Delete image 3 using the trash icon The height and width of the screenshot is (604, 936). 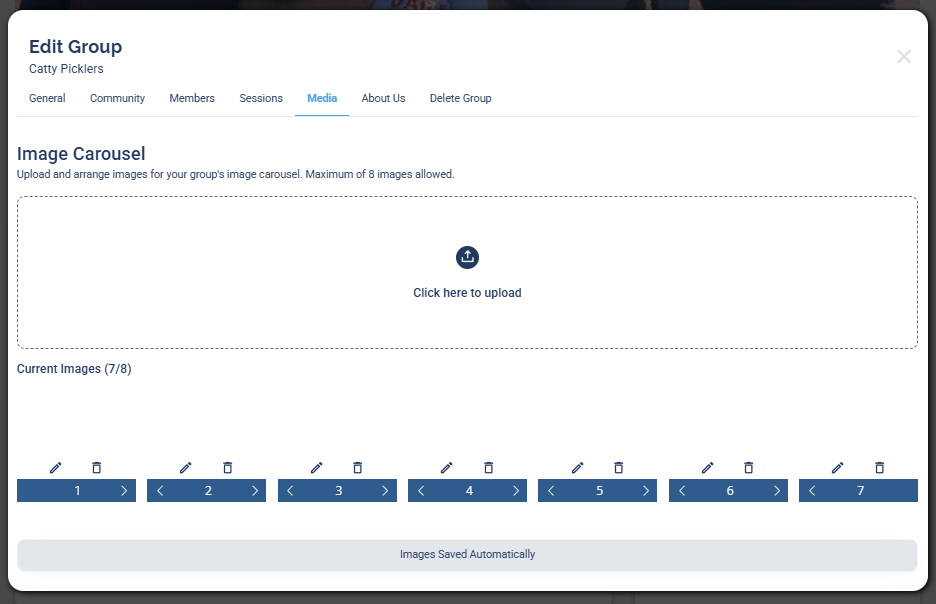click(x=358, y=468)
